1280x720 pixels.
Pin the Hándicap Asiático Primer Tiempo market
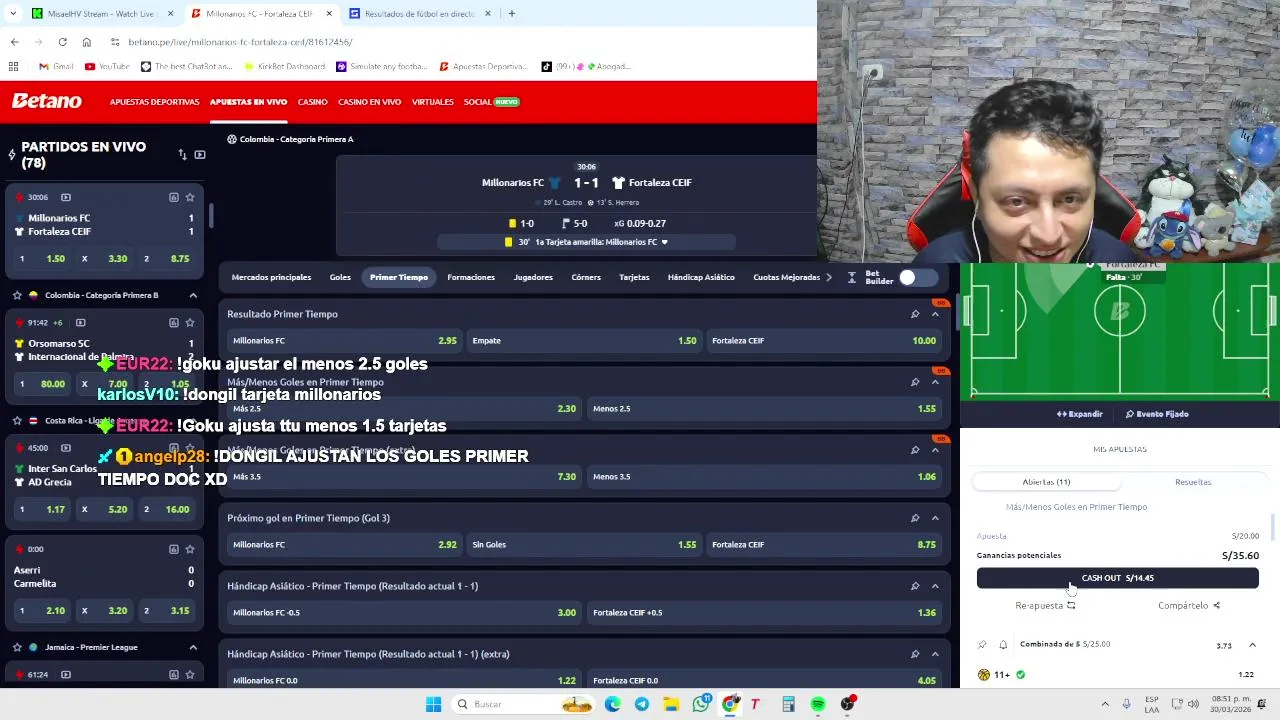pos(915,586)
